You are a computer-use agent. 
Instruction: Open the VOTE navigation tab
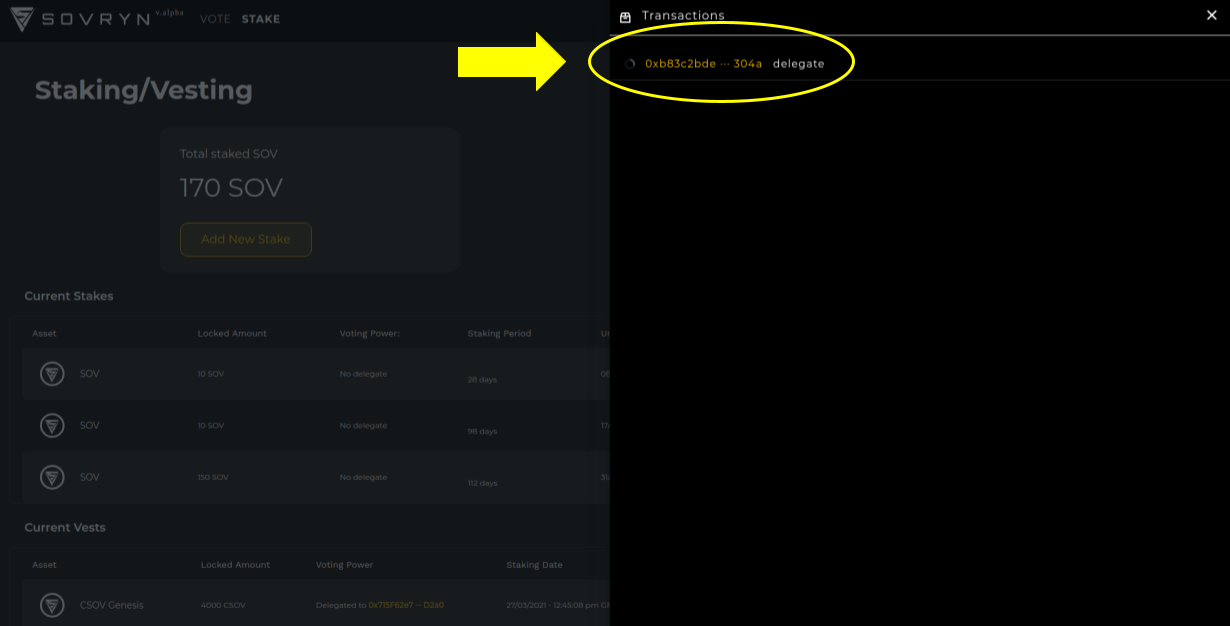tap(215, 19)
